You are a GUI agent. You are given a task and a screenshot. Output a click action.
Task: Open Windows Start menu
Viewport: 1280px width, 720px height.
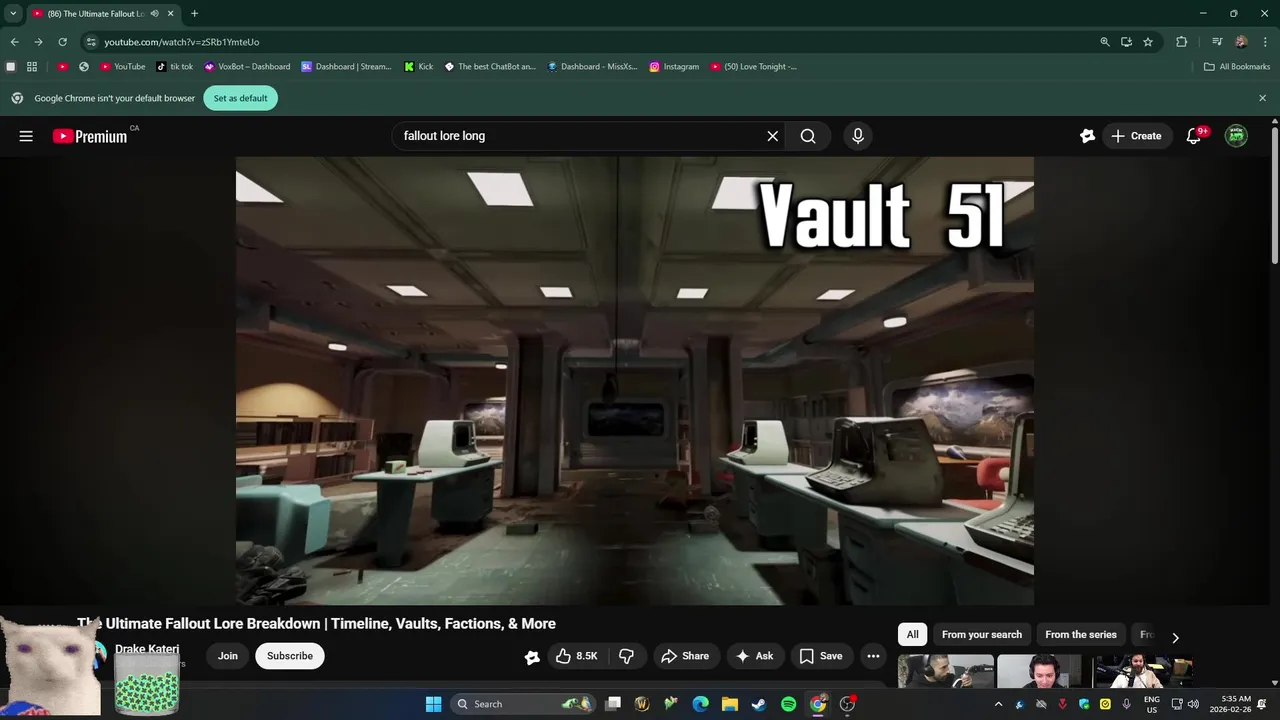(x=433, y=704)
